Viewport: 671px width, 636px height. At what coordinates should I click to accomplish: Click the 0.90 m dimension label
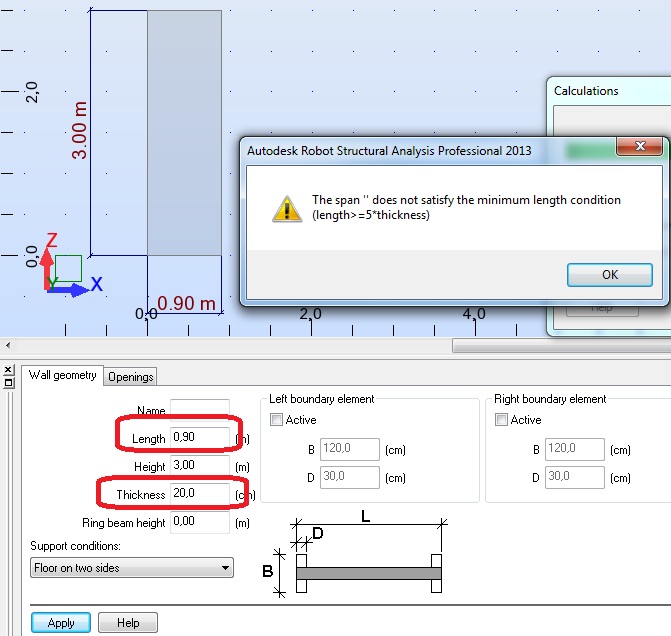(x=187, y=303)
